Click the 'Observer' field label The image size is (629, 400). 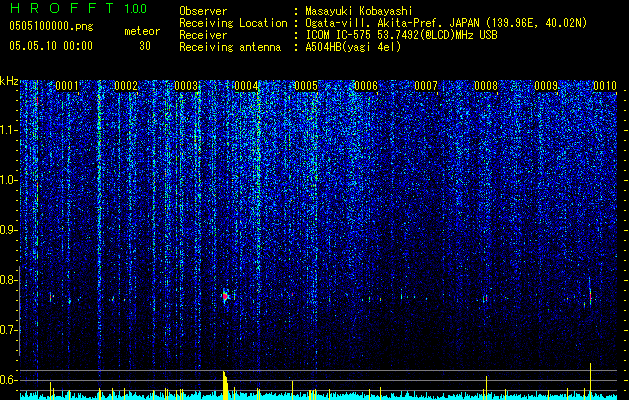[x=203, y=11]
